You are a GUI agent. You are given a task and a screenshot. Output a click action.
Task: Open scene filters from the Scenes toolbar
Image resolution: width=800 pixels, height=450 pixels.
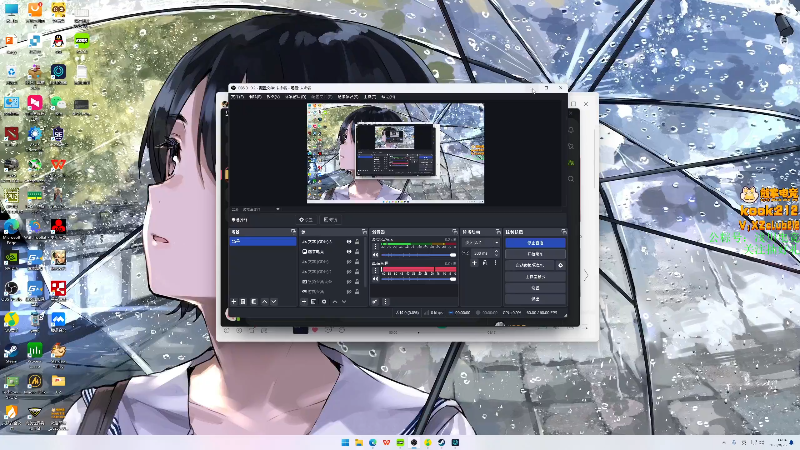pos(254,302)
